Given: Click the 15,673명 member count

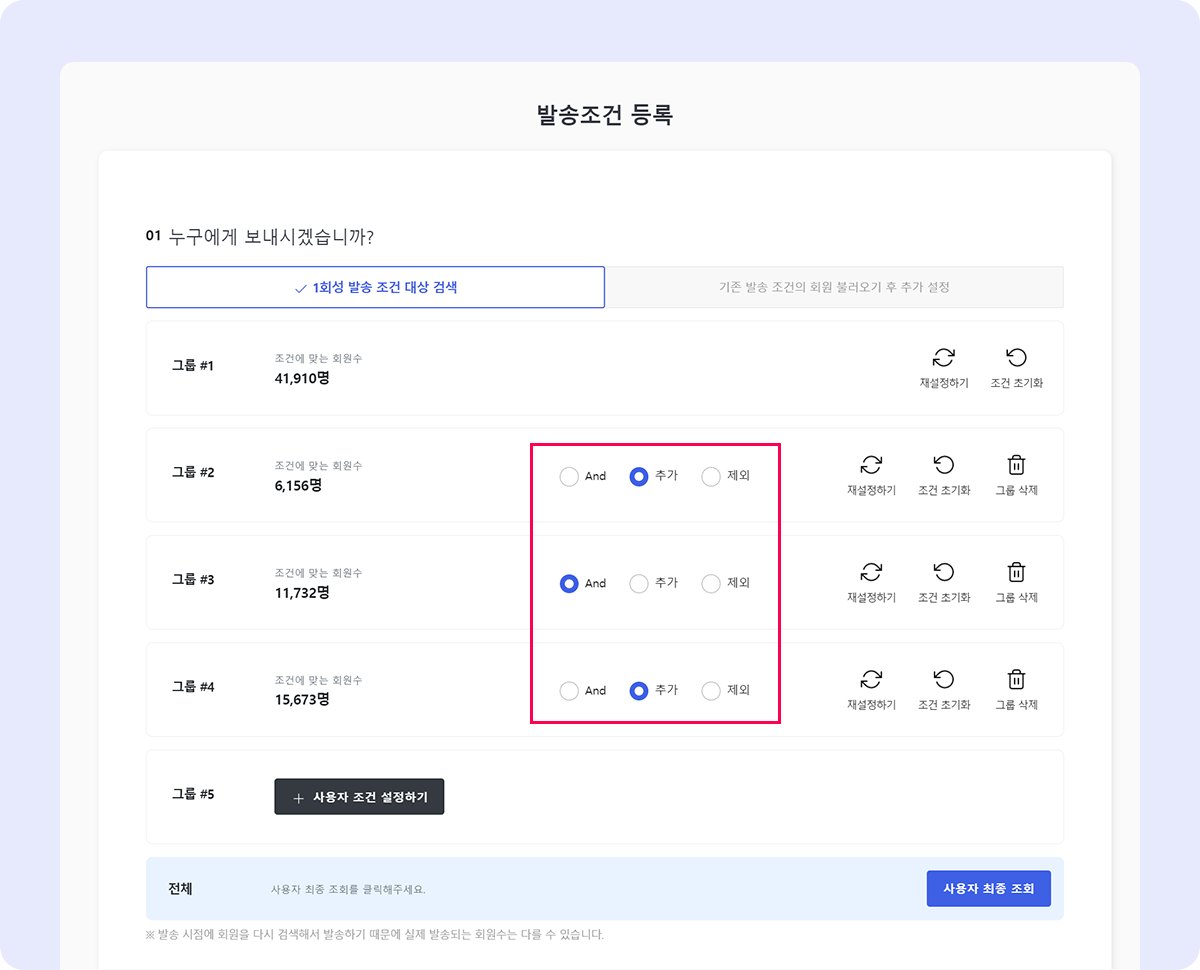Looking at the screenshot, I should click(302, 699).
